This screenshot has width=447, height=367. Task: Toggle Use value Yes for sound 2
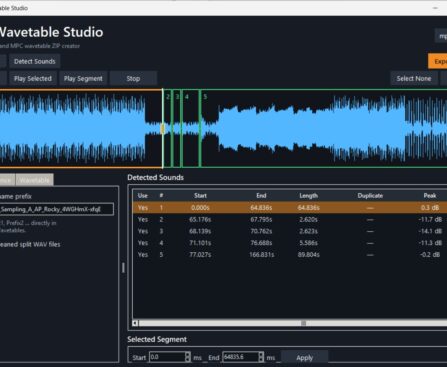tap(143, 219)
